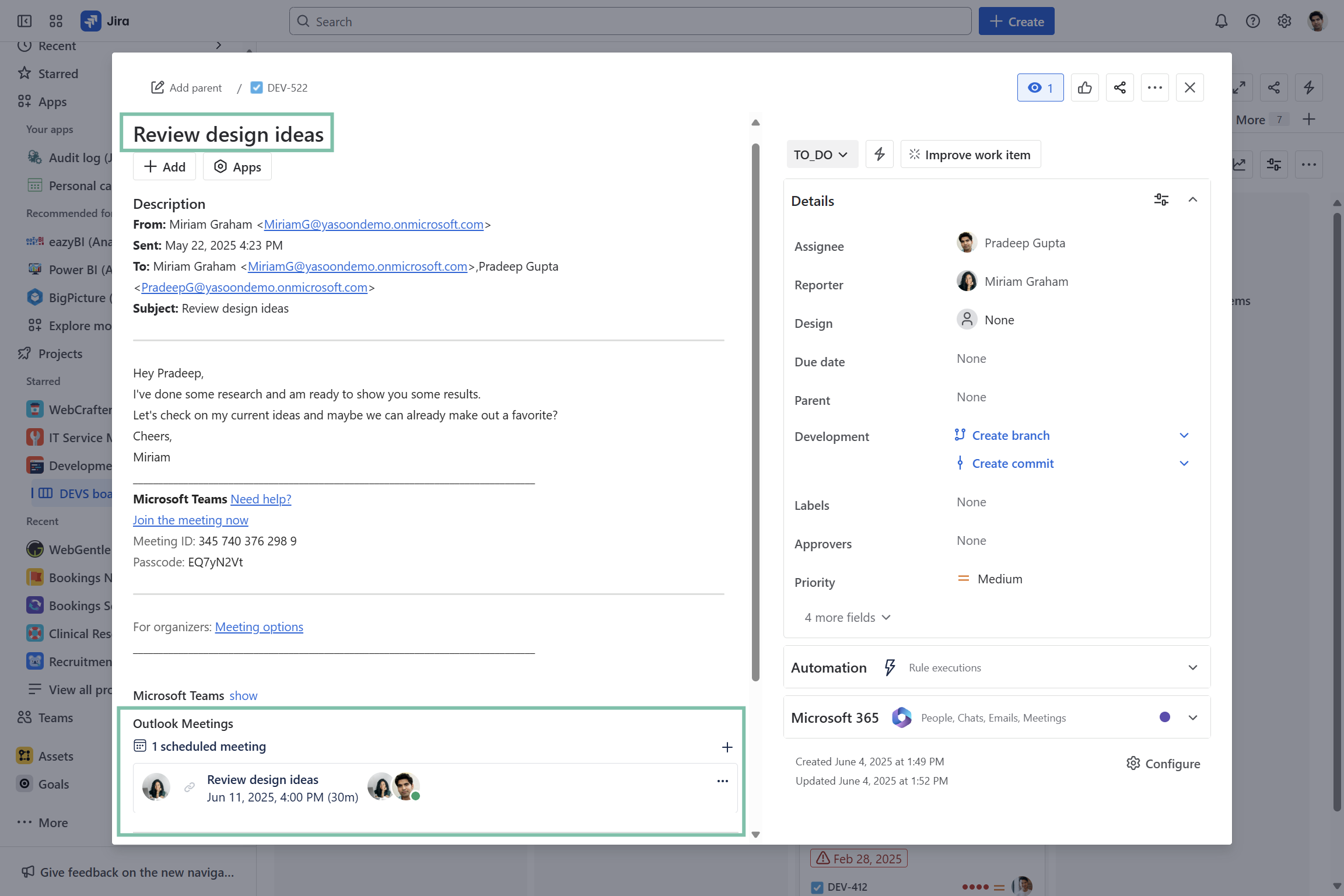Image resolution: width=1344 pixels, height=896 pixels.
Task: Open meeting options three-dot menu
Action: (x=722, y=781)
